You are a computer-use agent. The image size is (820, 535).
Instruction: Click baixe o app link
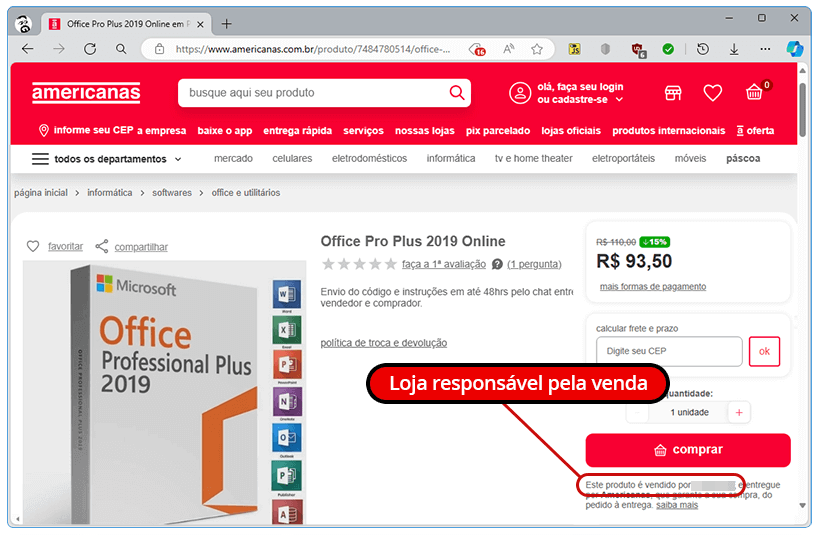pos(225,131)
